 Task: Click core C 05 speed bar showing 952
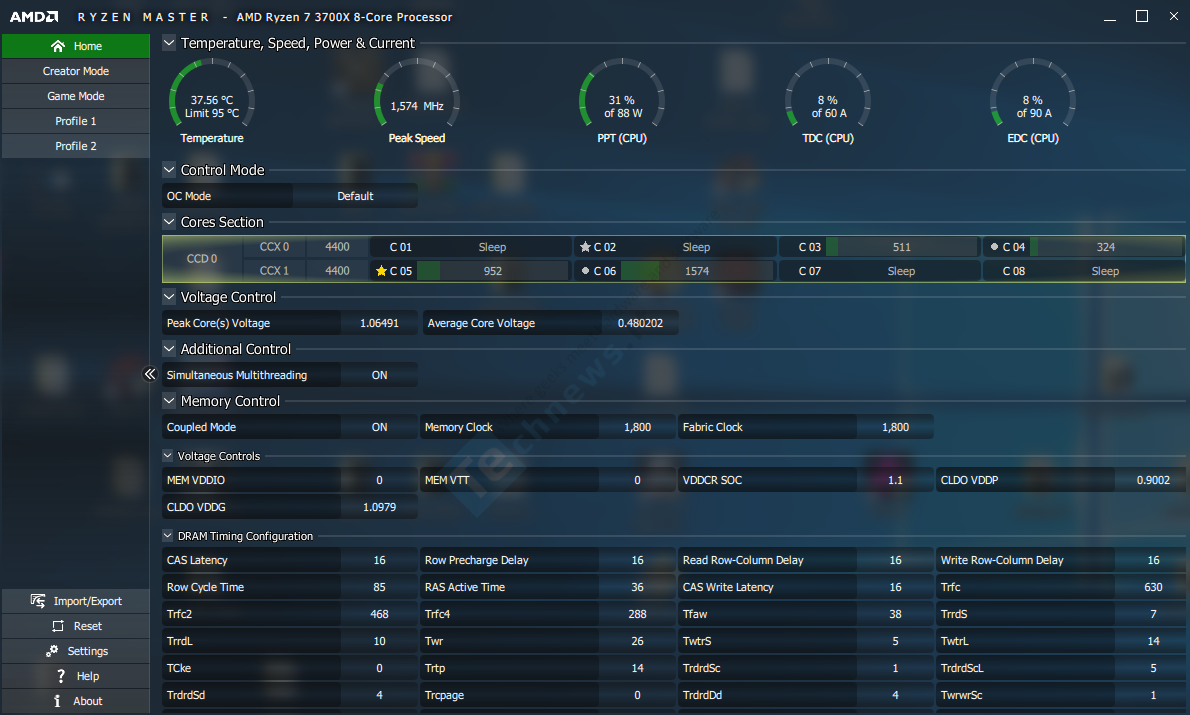pos(493,271)
